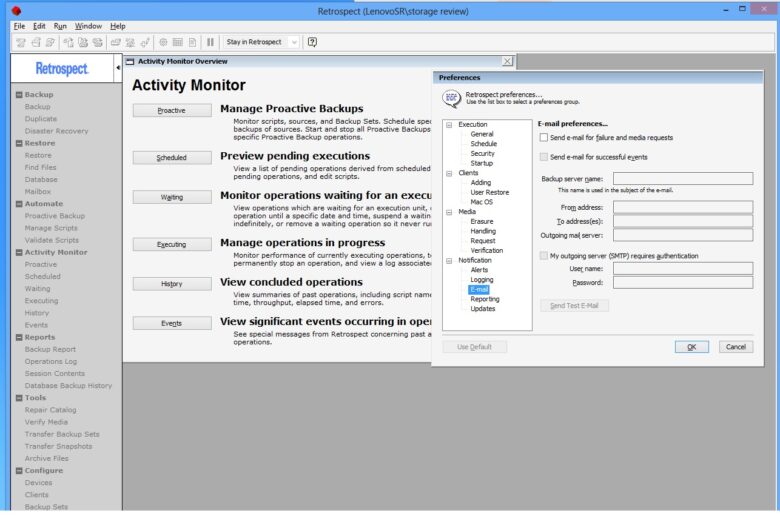Image resolution: width=780 pixels, height=516 pixels.
Task: Open the Run menu
Action: tap(60, 26)
